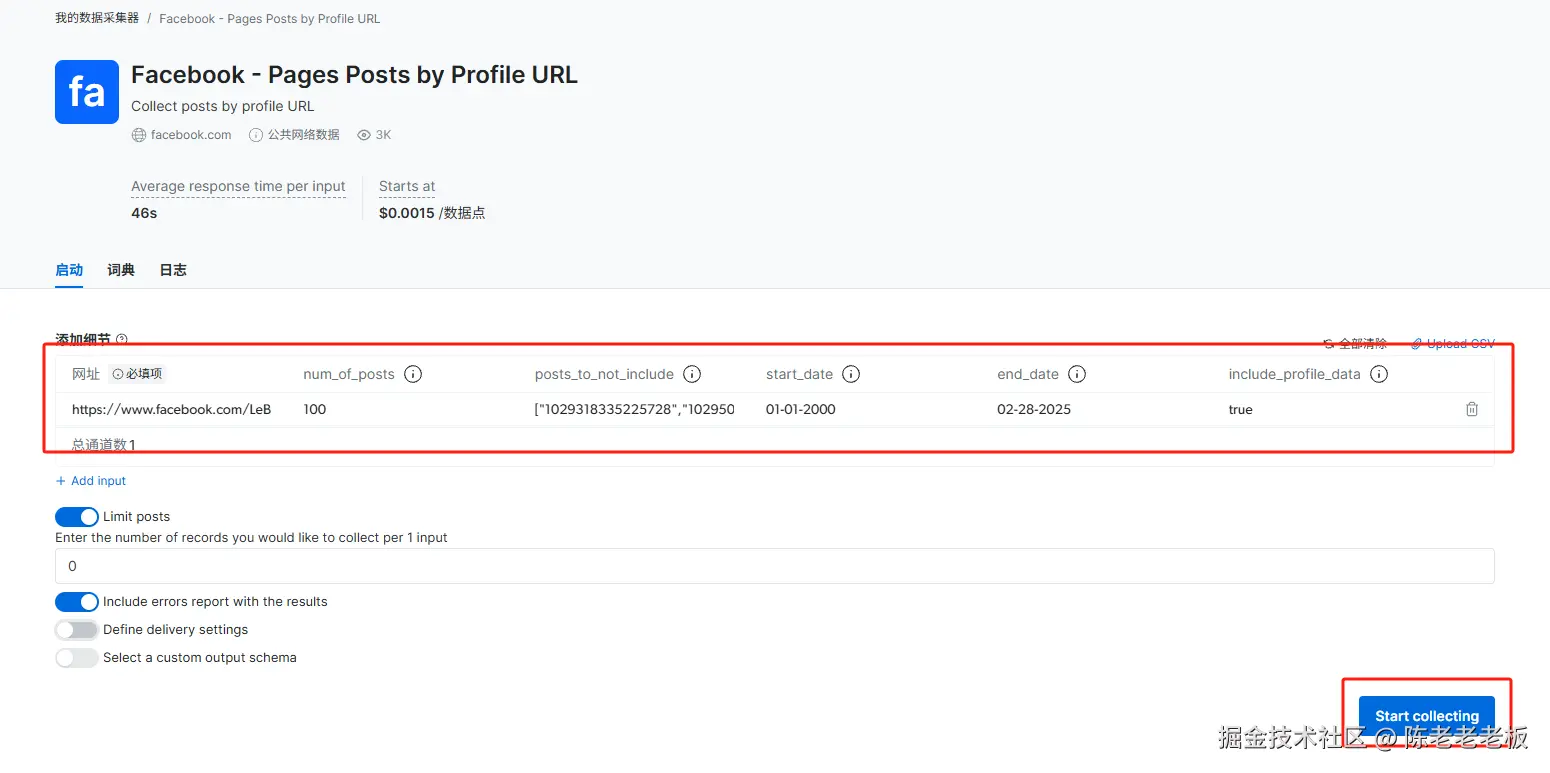The width and height of the screenshot is (1550, 773).
Task: Click the include_profile_data info icon
Action: [x=1379, y=374]
